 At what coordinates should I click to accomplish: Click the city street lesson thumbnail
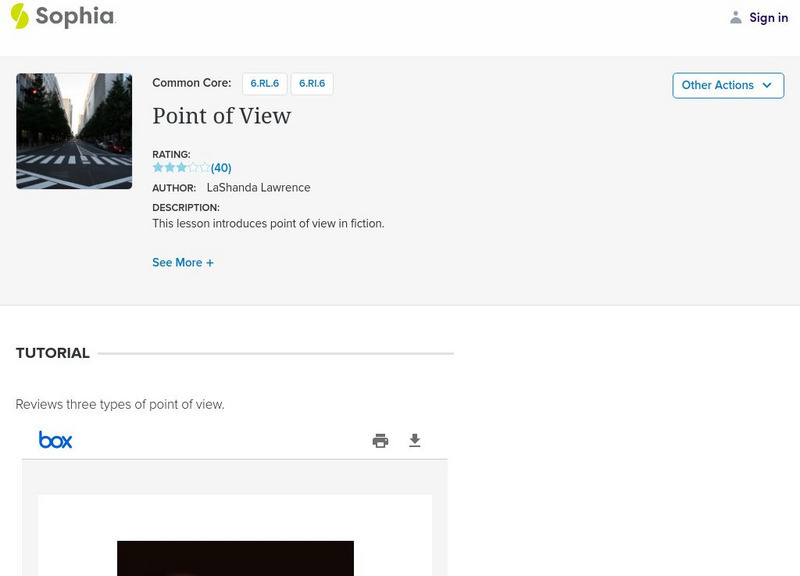(73, 130)
